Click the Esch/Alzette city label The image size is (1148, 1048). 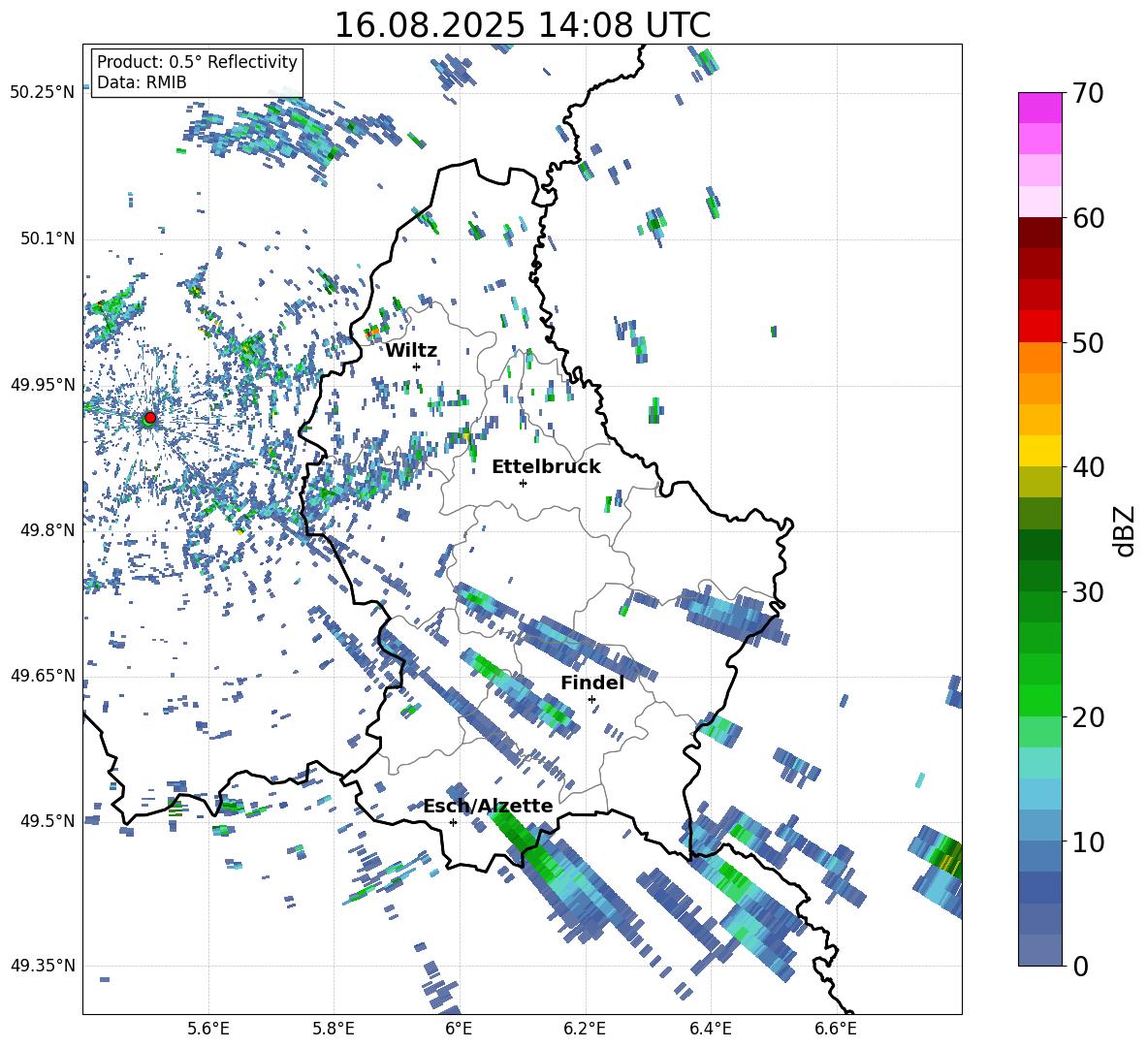coord(488,807)
